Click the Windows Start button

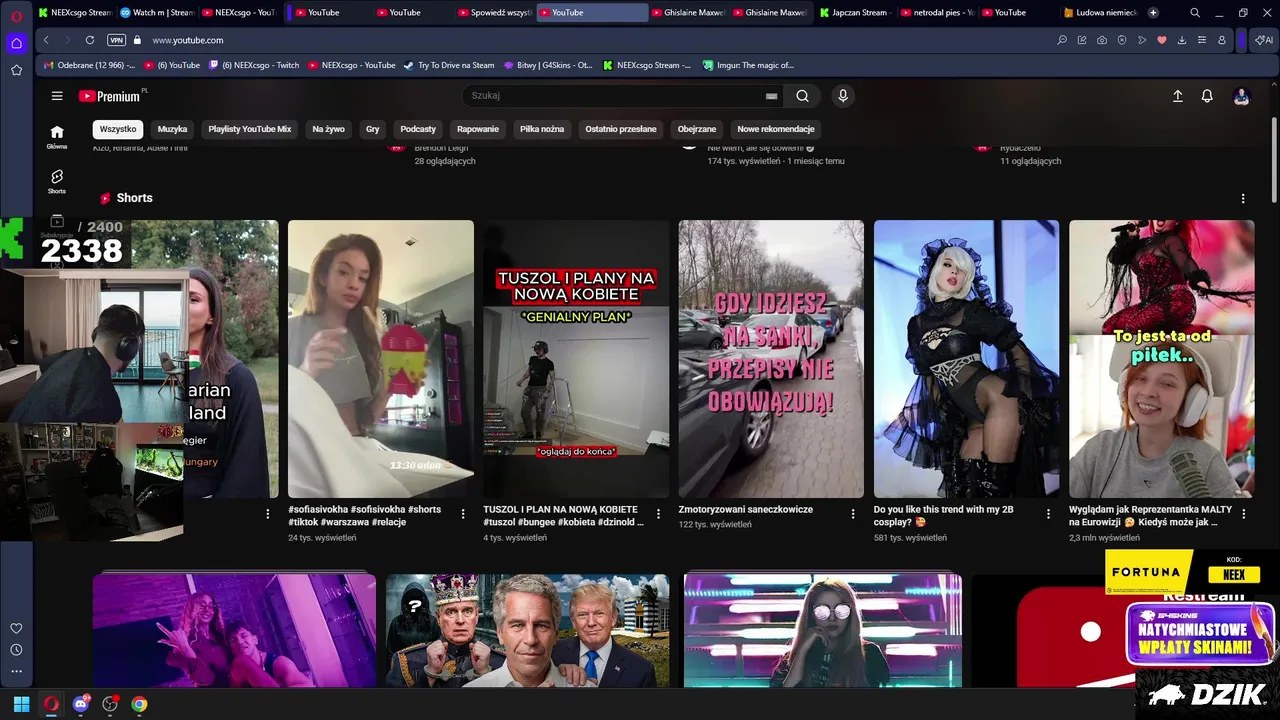coord(21,704)
